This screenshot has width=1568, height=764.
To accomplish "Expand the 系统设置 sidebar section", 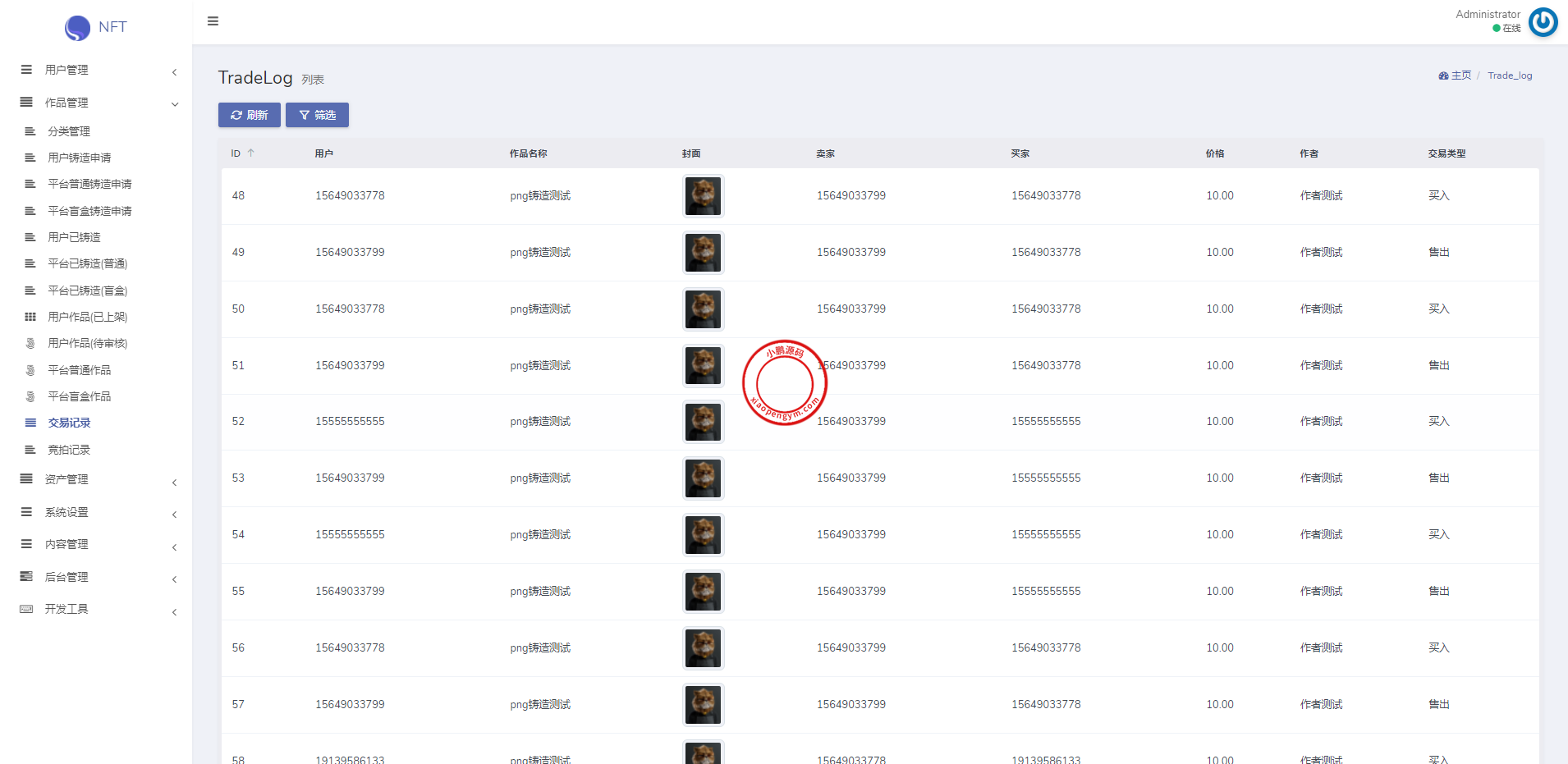I will [x=66, y=512].
